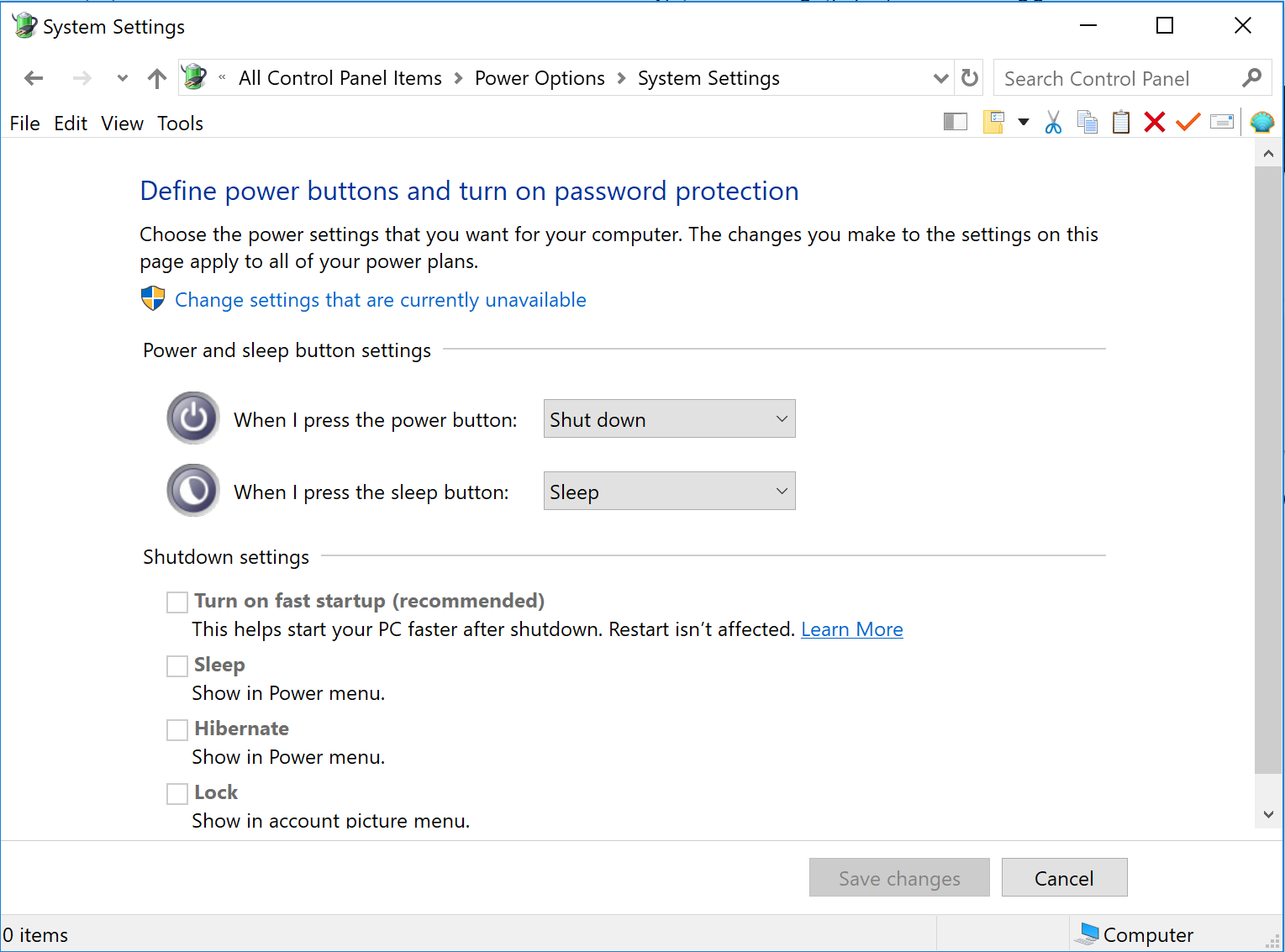Open the Tools menu

180,124
